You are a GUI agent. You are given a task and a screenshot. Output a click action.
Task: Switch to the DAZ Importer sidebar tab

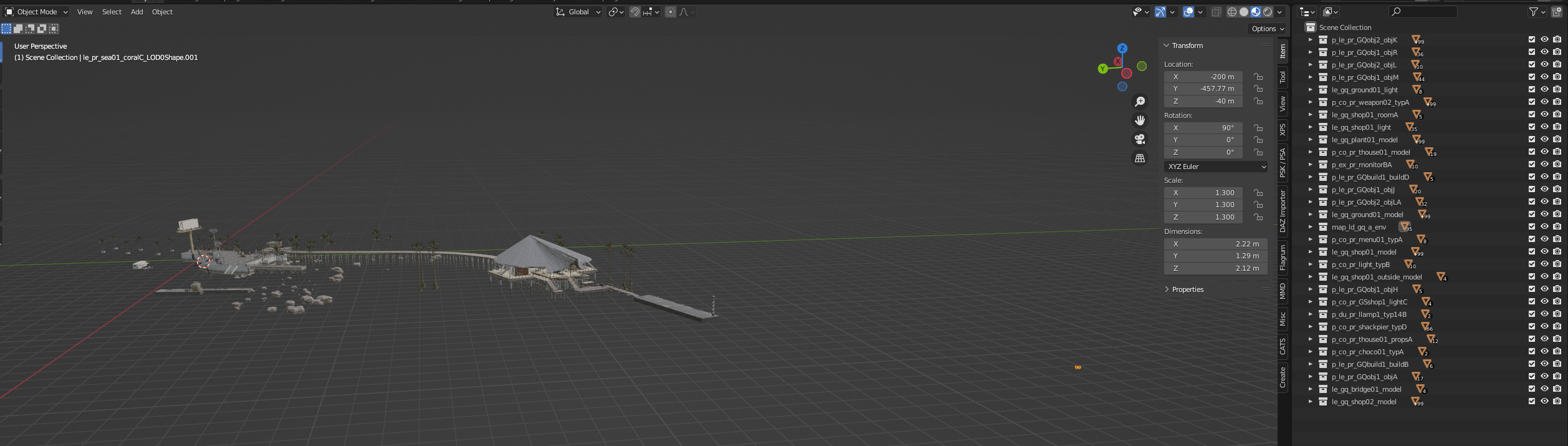pyautogui.click(x=1283, y=211)
